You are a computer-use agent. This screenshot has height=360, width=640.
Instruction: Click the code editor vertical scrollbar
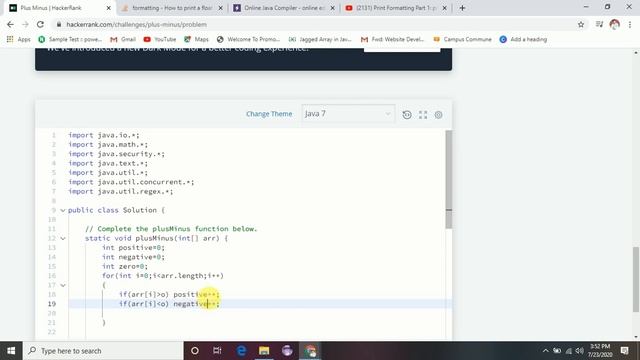click(449, 180)
